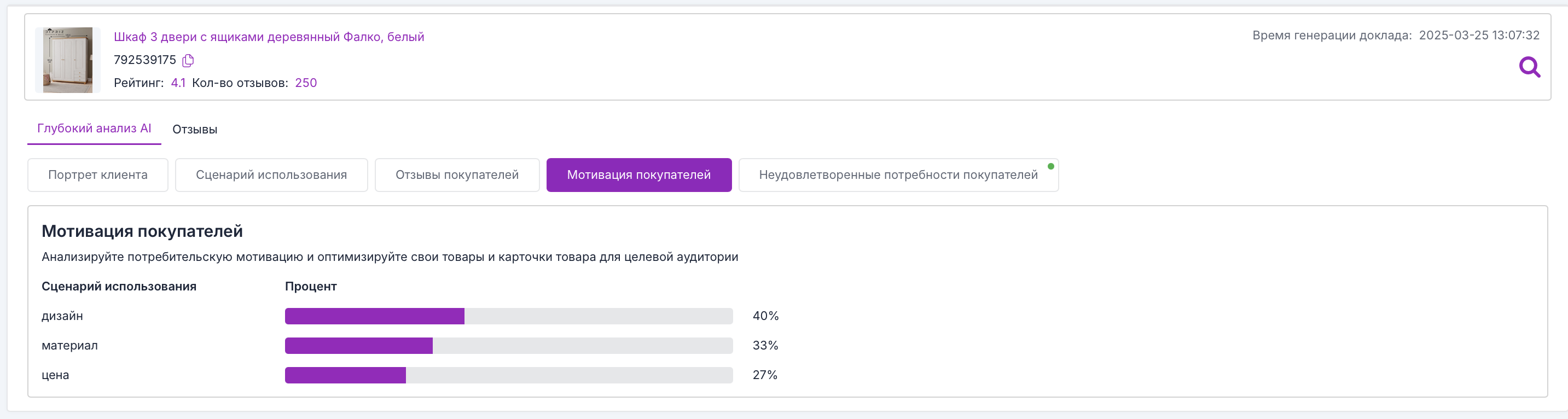This screenshot has height=419, width=1568.
Task: Click the цена row label
Action: (x=55, y=375)
